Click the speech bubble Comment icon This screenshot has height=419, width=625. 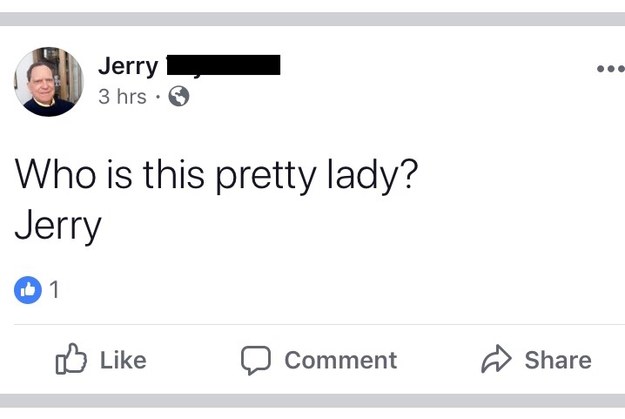pos(257,360)
